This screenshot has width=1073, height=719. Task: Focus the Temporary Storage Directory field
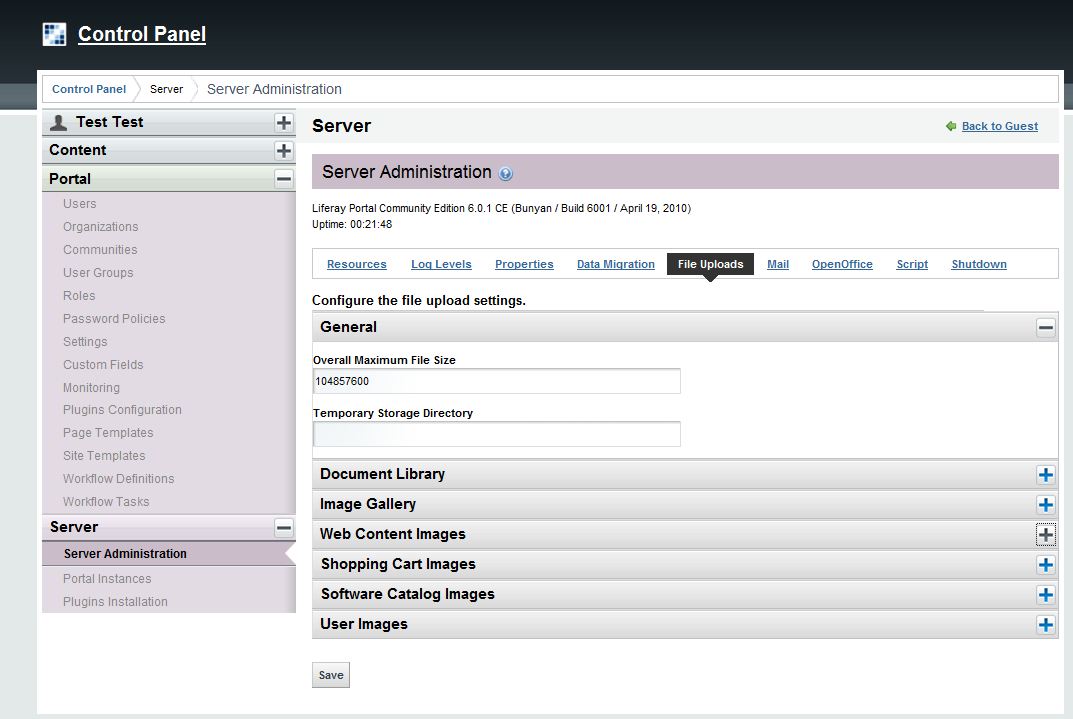[x=496, y=434]
